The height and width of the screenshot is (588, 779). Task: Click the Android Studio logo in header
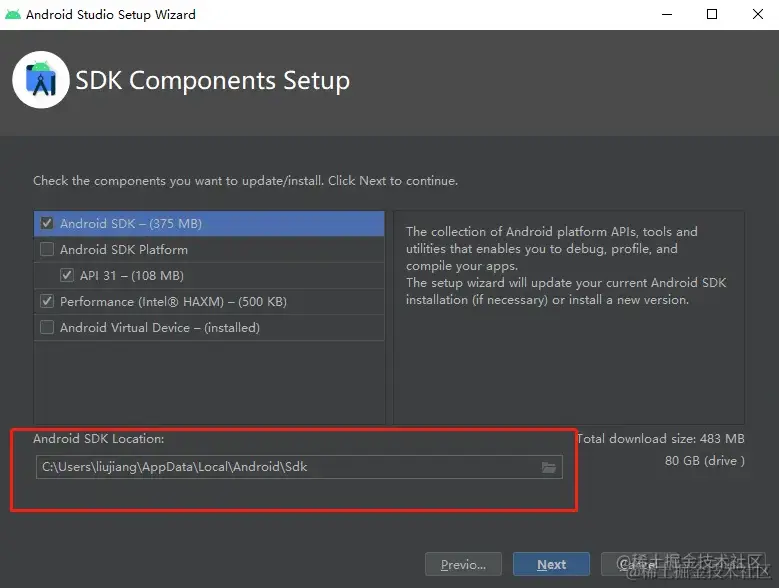pyautogui.click(x=41, y=80)
